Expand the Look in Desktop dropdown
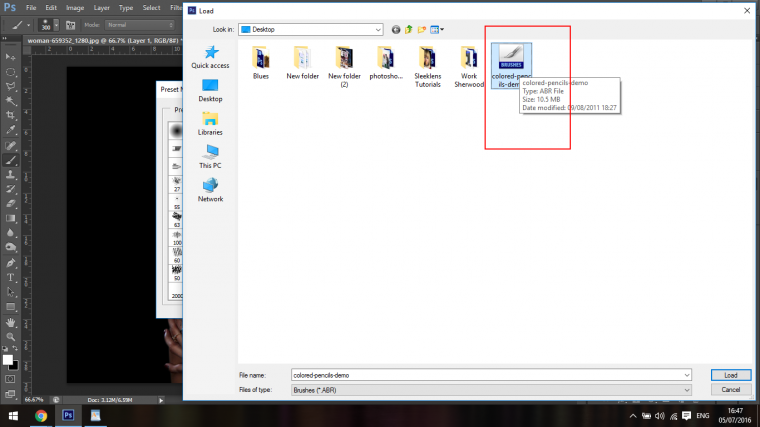760x427 pixels. tap(378, 30)
